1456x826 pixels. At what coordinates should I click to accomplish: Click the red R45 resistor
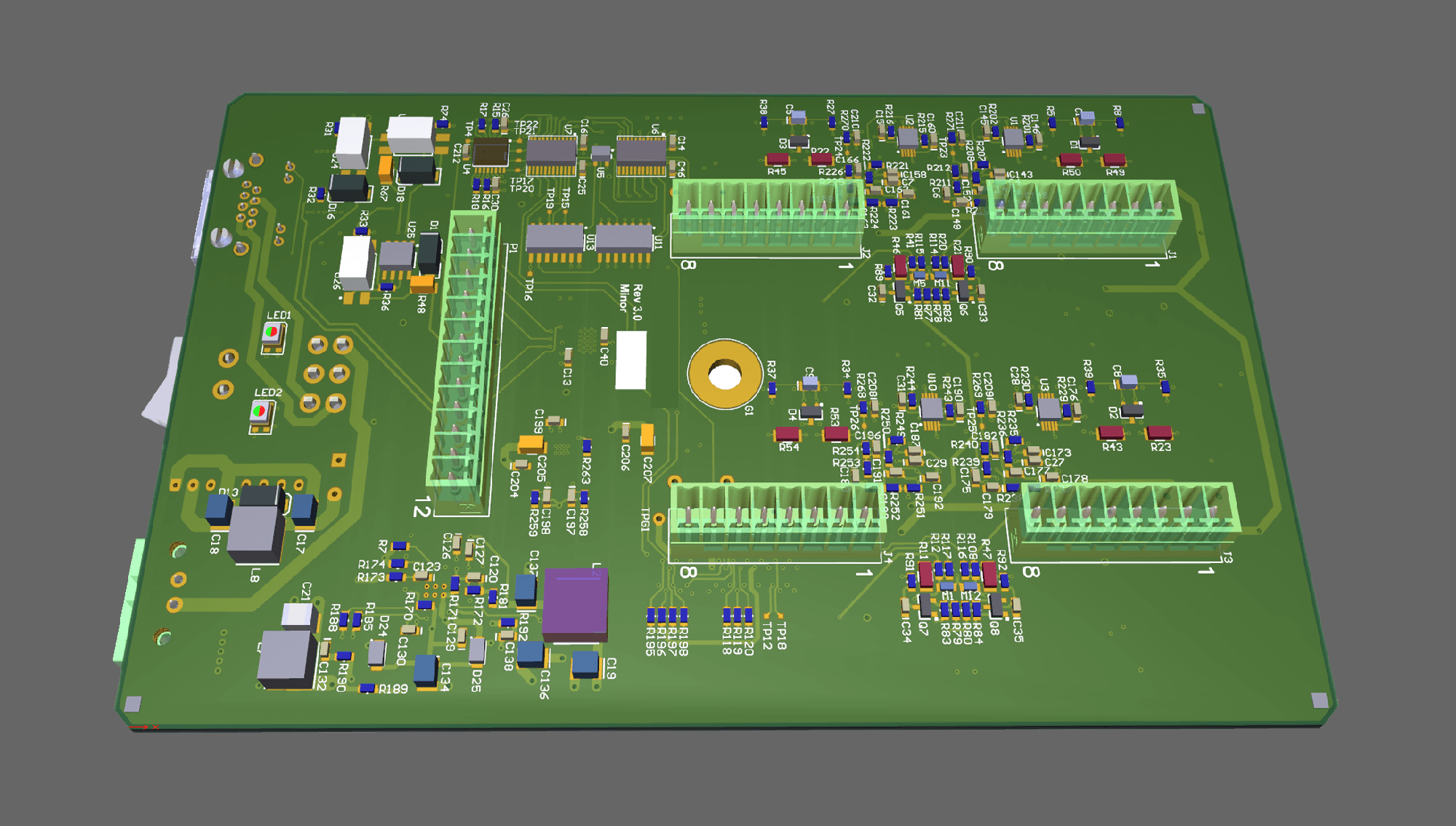pos(778,159)
